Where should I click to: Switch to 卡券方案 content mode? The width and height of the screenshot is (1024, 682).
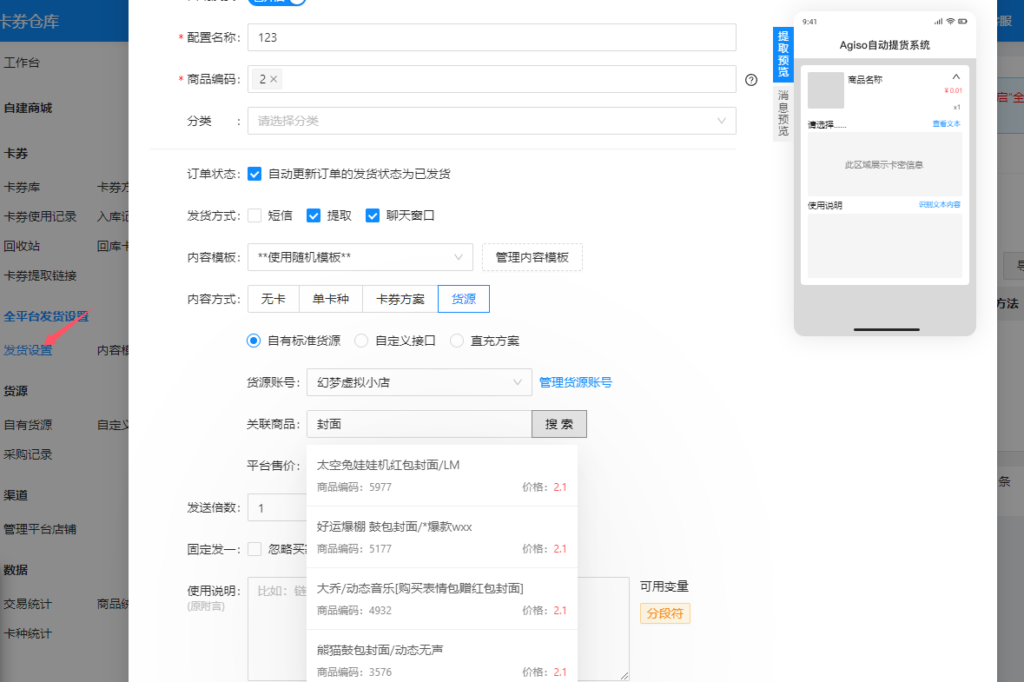400,299
